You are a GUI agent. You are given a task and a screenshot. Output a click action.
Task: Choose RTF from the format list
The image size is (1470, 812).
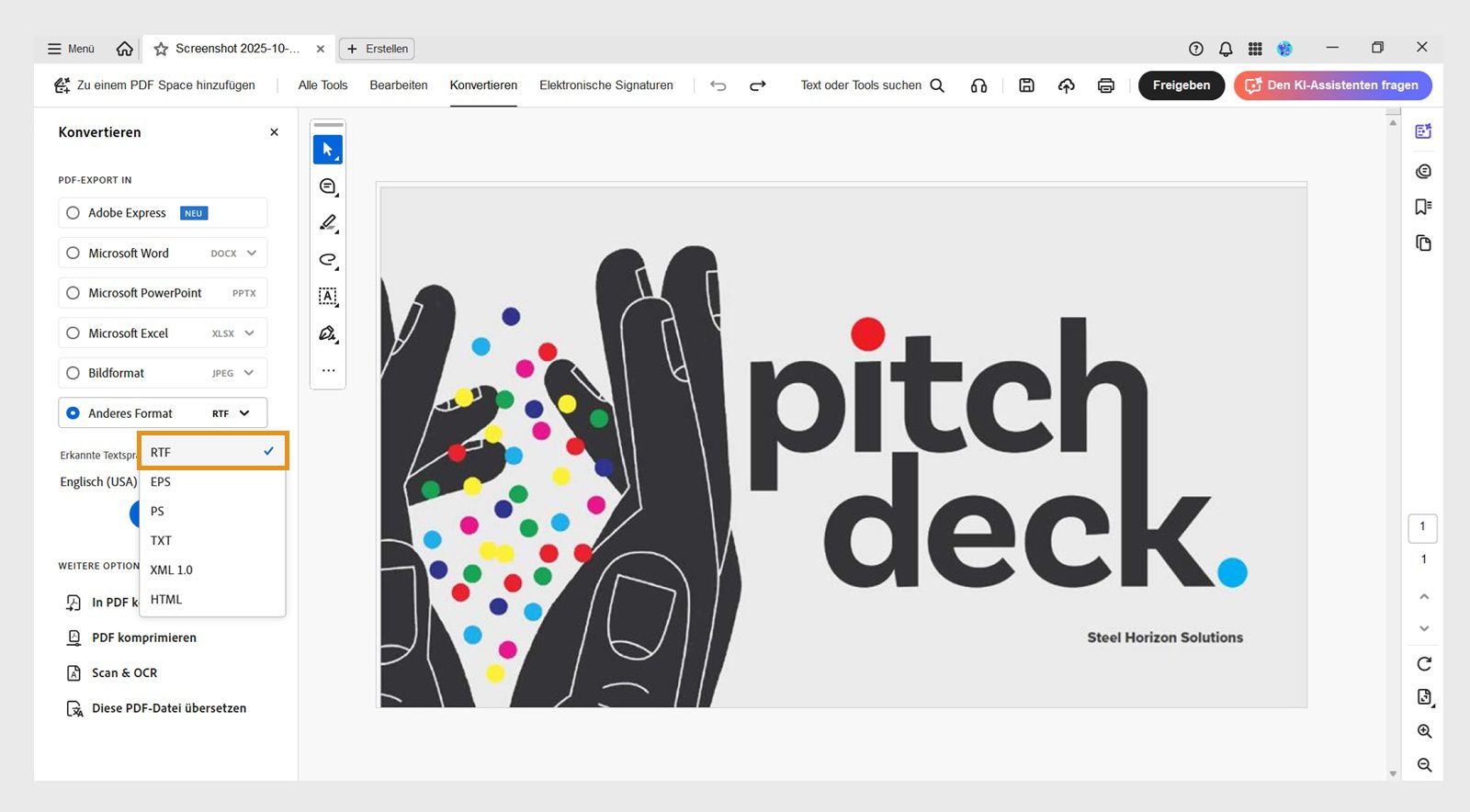213,452
